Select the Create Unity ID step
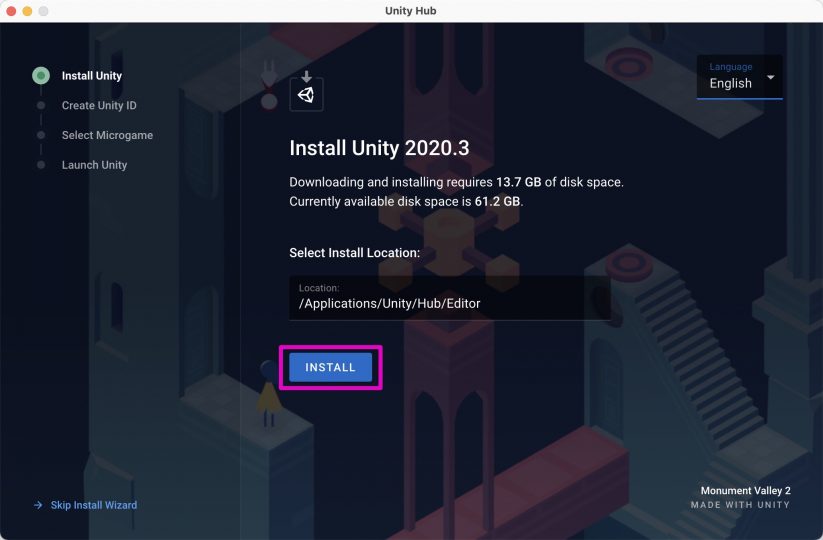This screenshot has height=540, width=823. pos(99,105)
